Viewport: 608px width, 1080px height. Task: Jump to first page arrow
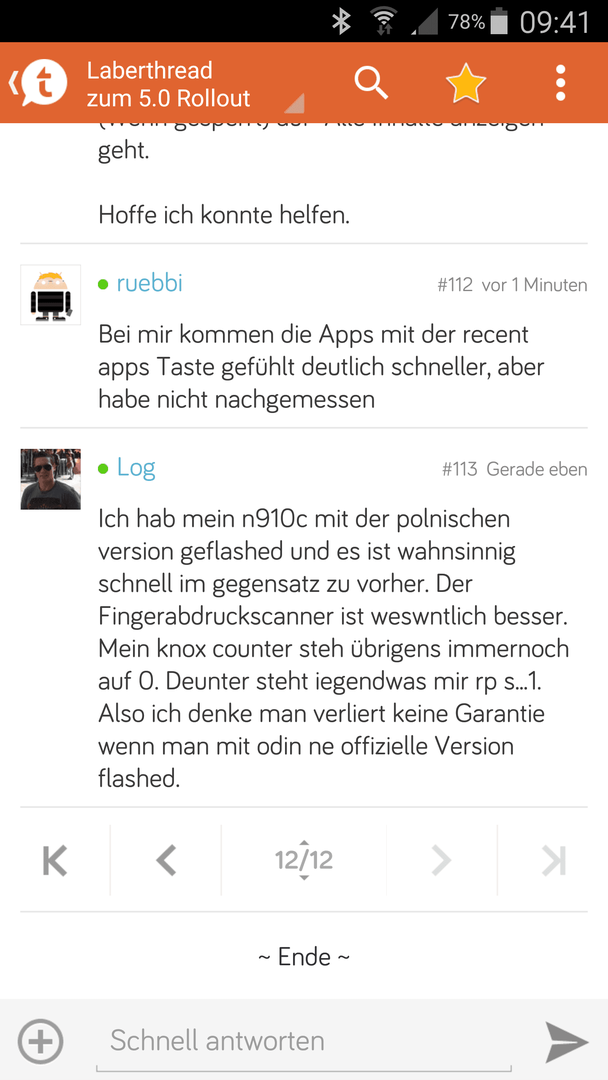(54, 860)
